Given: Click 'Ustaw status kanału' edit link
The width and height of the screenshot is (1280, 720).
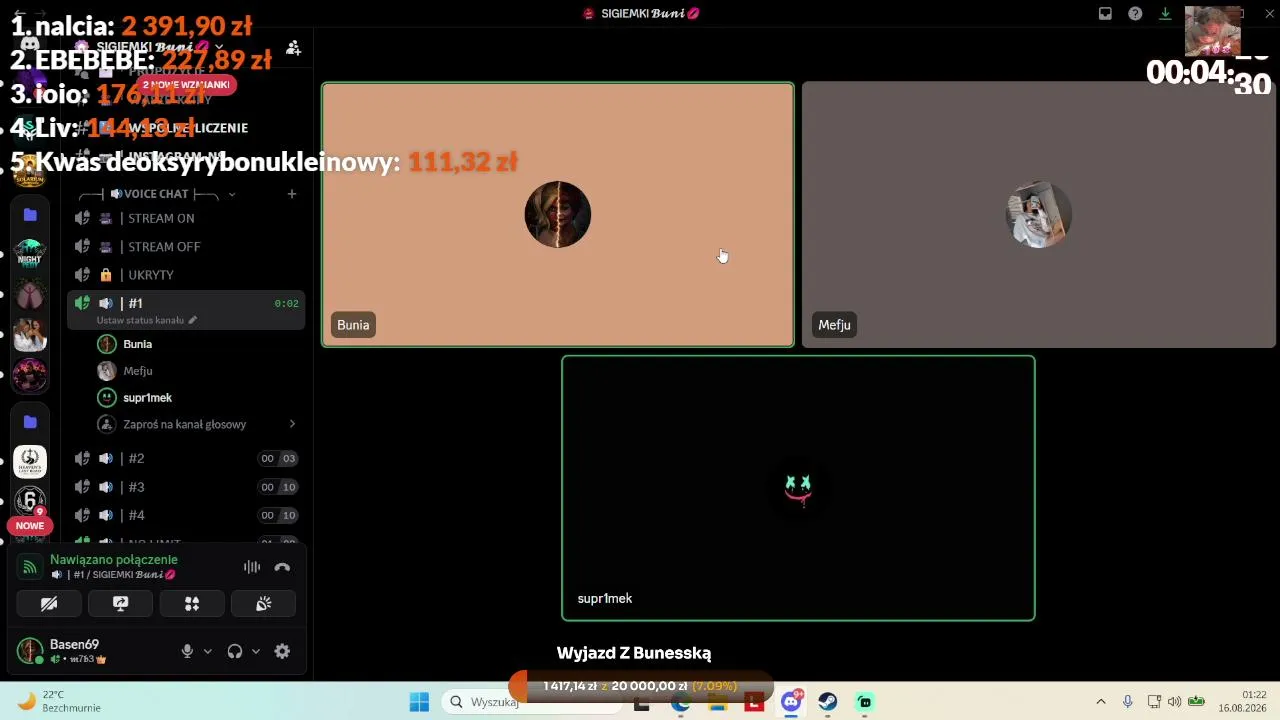Looking at the screenshot, I should [x=147, y=320].
